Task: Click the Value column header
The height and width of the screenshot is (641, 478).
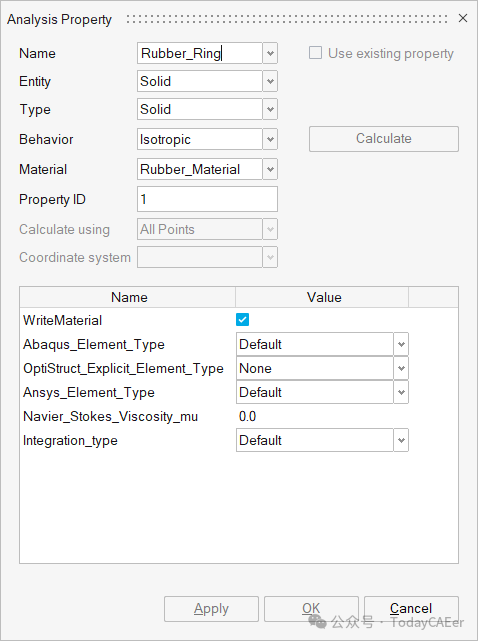Action: pyautogui.click(x=322, y=297)
